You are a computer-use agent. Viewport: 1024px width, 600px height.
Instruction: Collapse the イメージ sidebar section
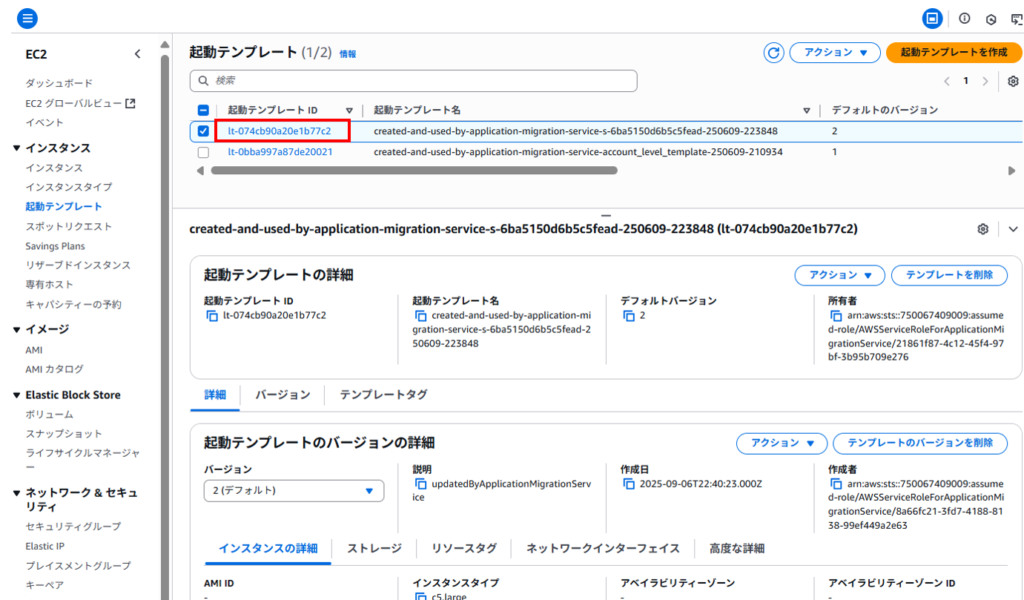click(16, 330)
